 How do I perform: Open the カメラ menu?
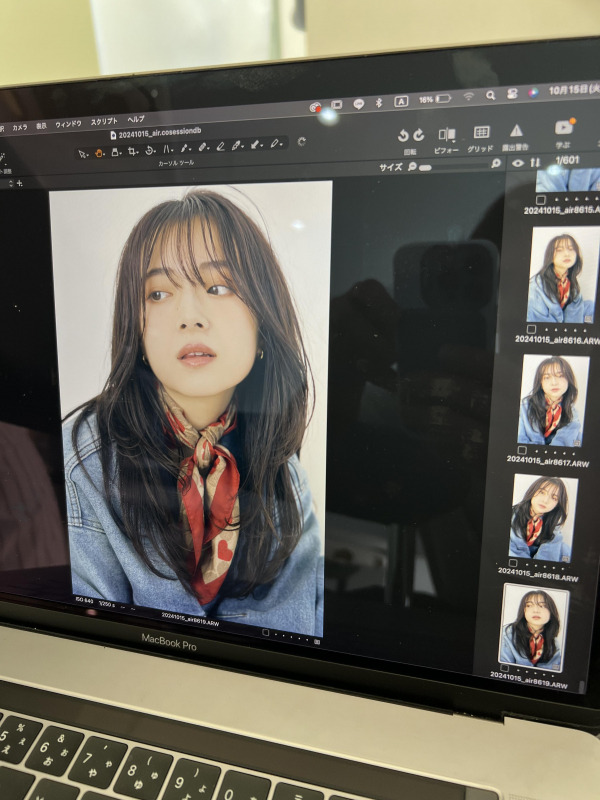[19, 127]
